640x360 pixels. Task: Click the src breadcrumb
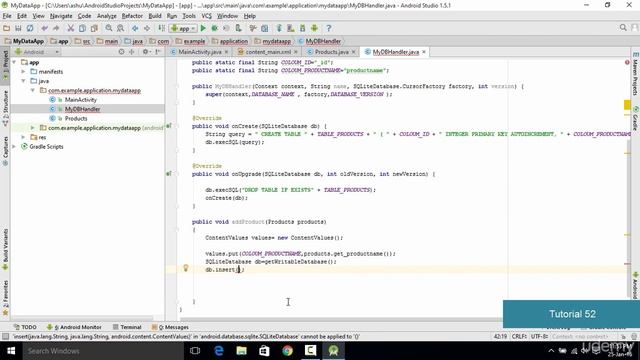coord(86,41)
